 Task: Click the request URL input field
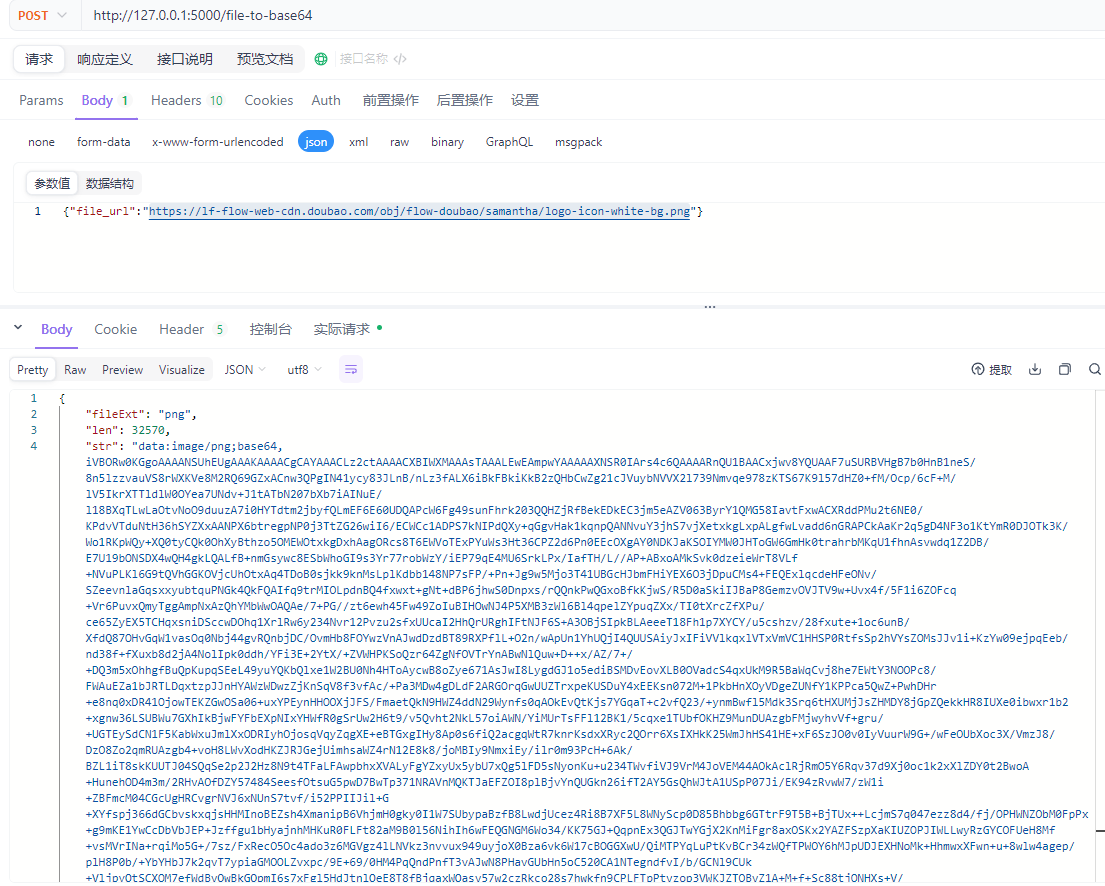(400, 15)
